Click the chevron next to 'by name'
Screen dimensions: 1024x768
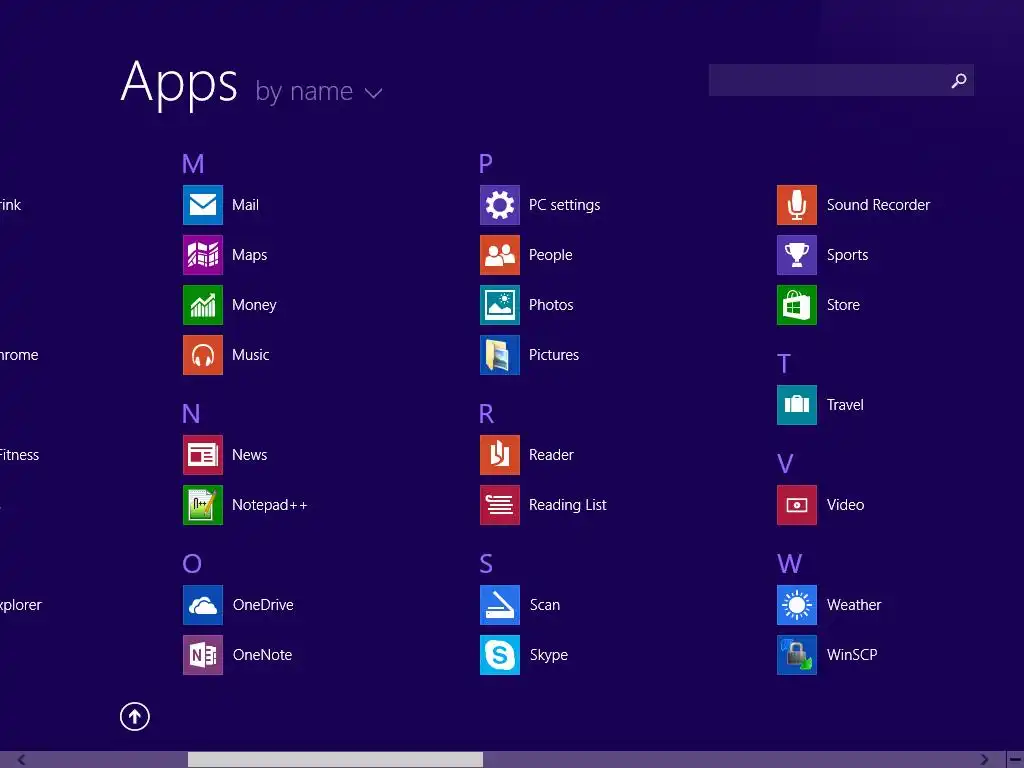(x=373, y=93)
